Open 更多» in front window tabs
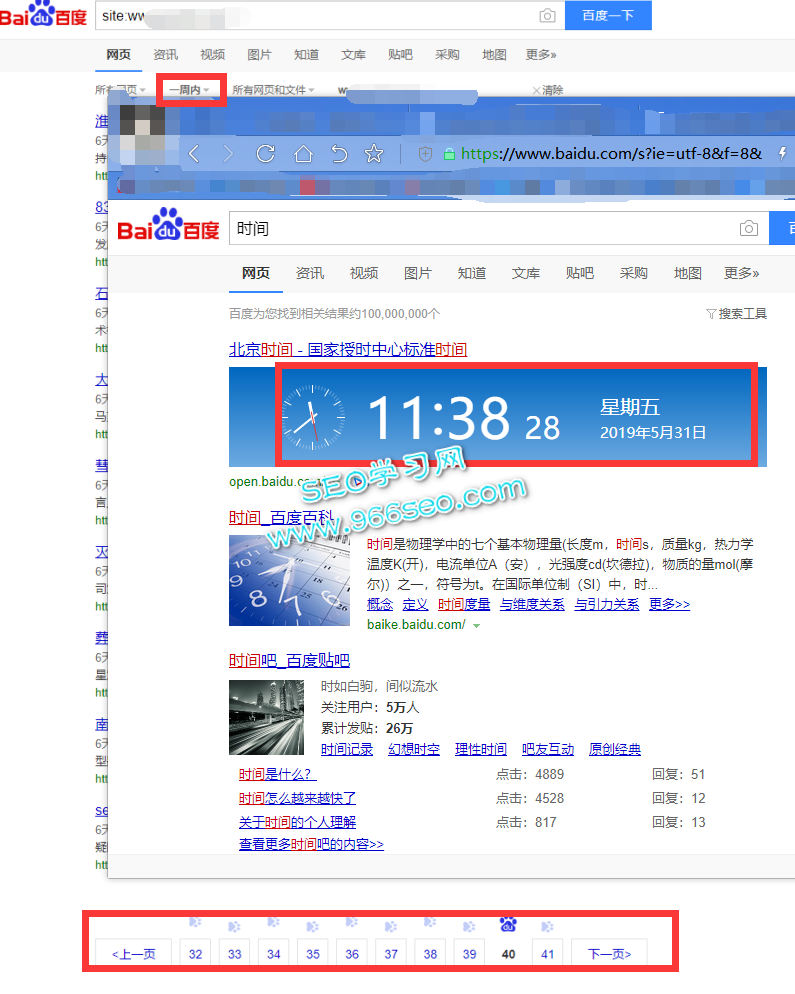The image size is (795, 994). [742, 273]
